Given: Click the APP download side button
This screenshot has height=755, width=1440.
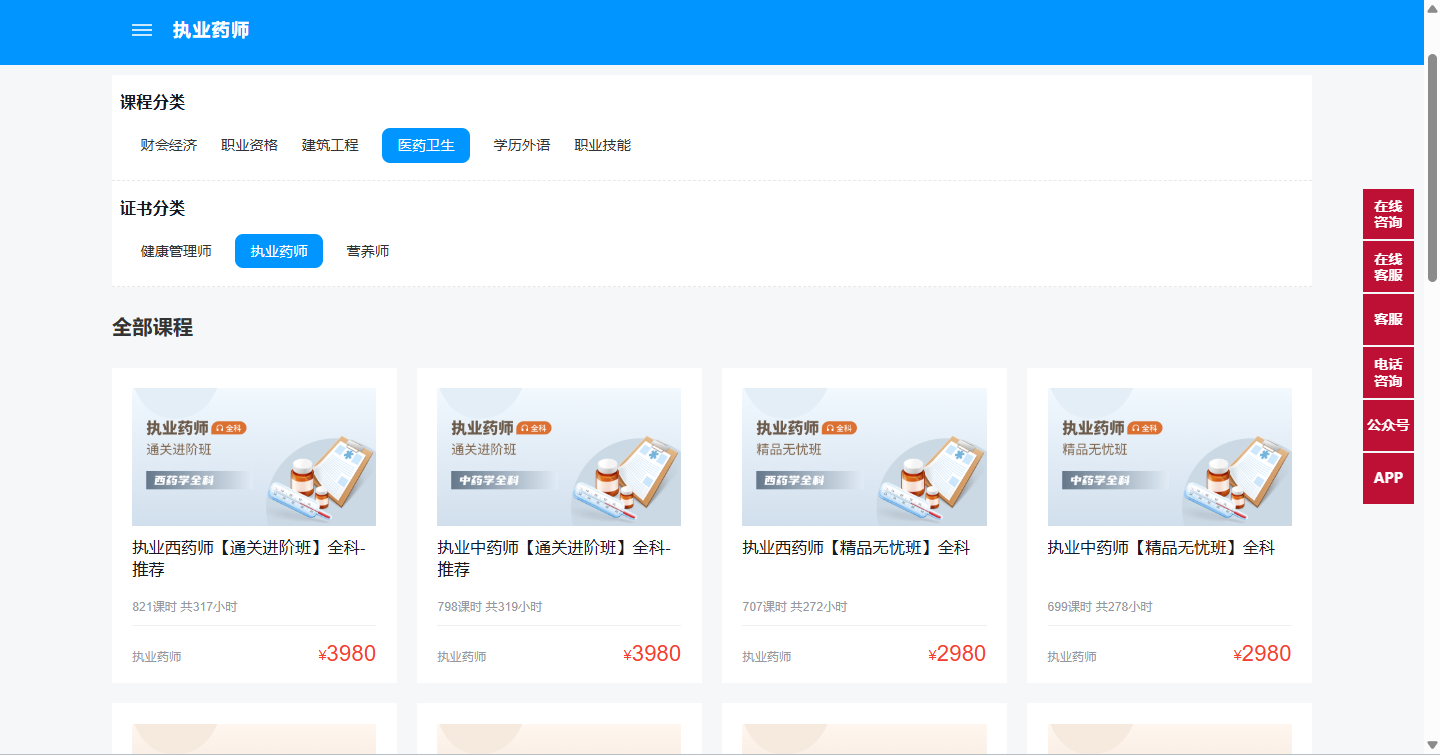Looking at the screenshot, I should click(1388, 478).
